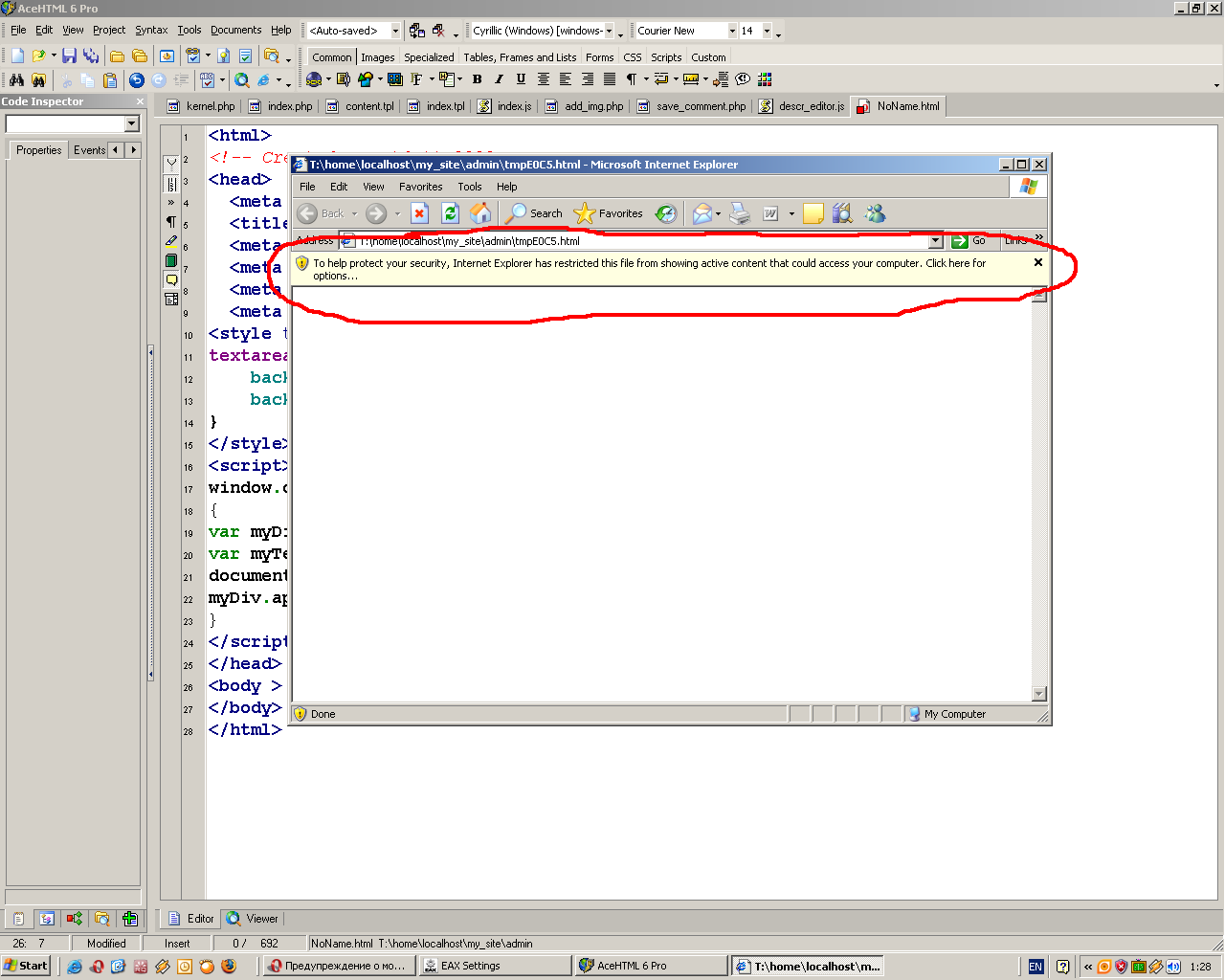Open the font size 14 dropdown
This screenshot has width=1225, height=980.
(x=767, y=31)
